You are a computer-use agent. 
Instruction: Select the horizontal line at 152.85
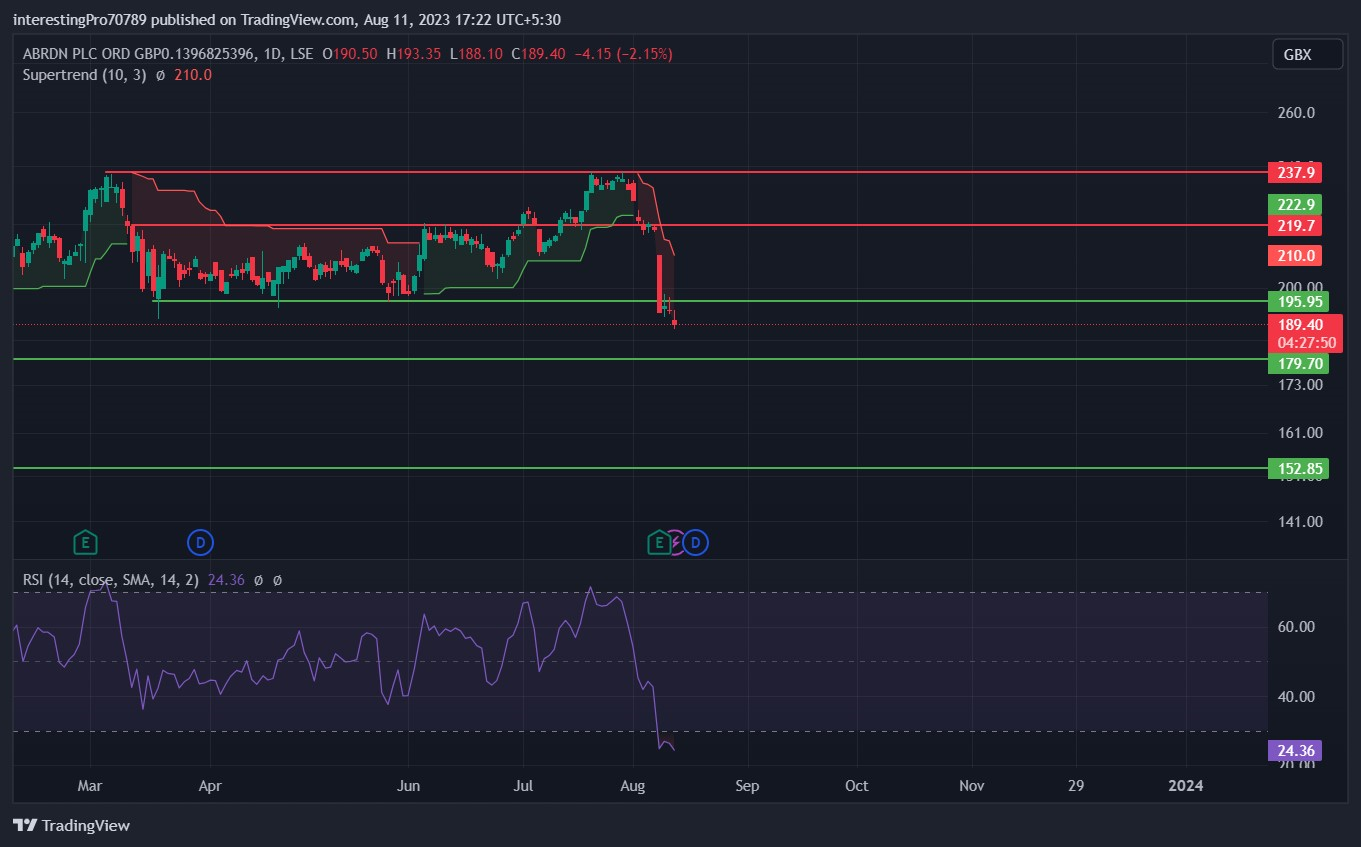(640, 468)
